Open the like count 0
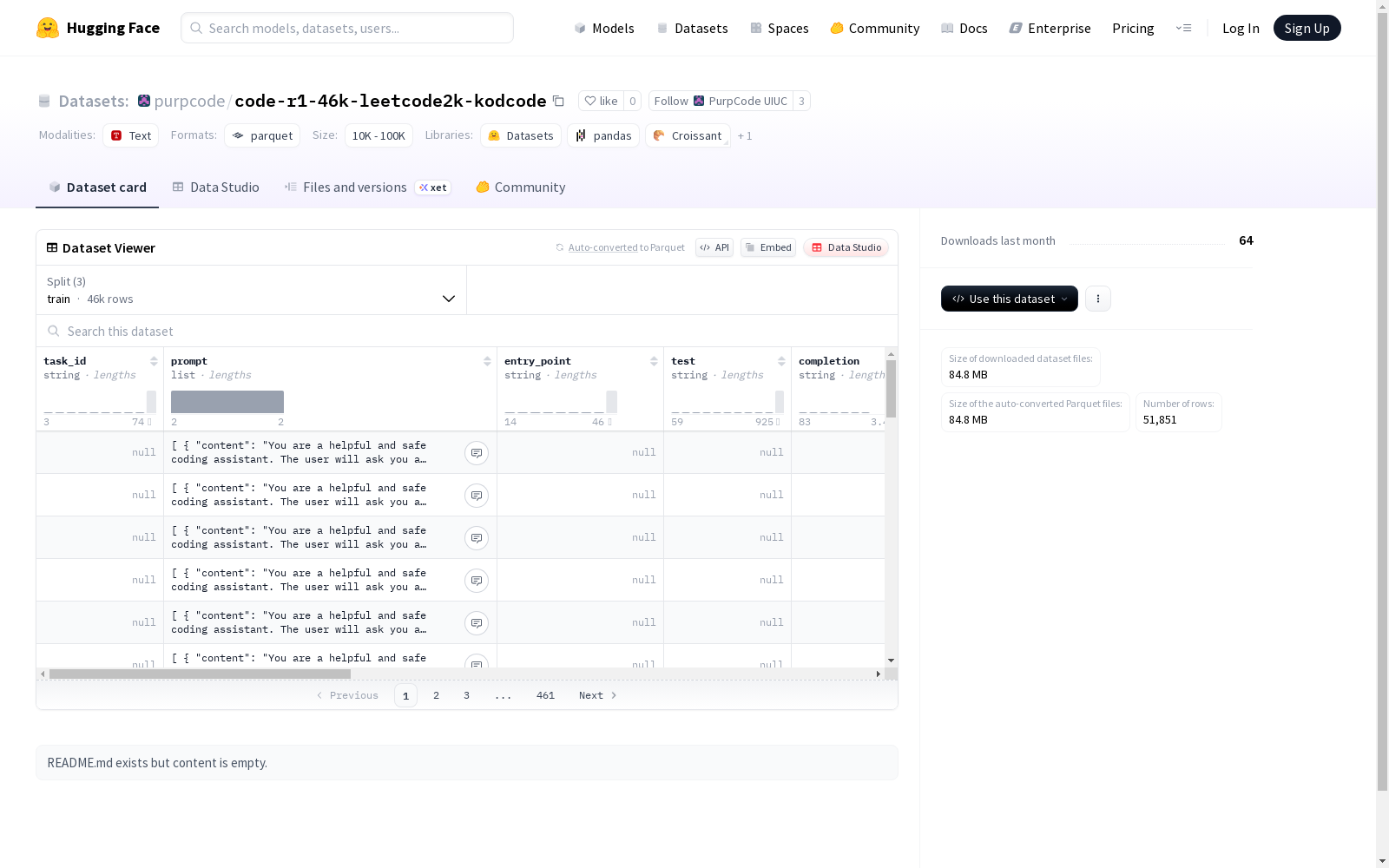The width and height of the screenshot is (1389, 868). [633, 101]
